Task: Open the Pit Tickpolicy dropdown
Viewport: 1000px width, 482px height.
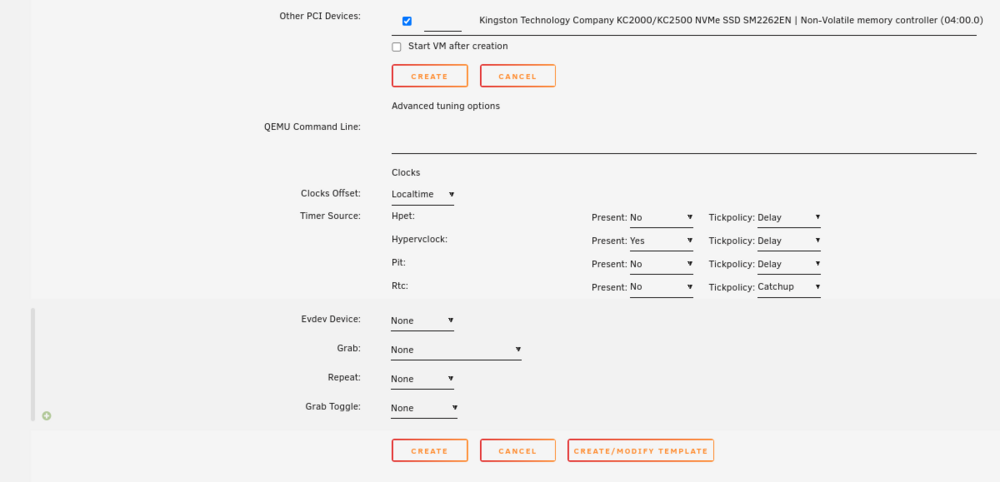Action: click(x=789, y=264)
